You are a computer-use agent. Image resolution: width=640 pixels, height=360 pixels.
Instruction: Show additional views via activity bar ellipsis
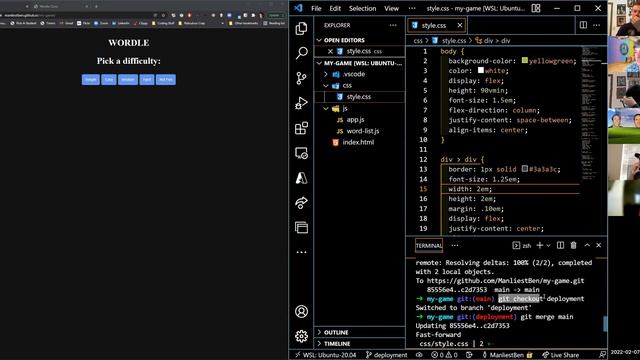(301, 252)
